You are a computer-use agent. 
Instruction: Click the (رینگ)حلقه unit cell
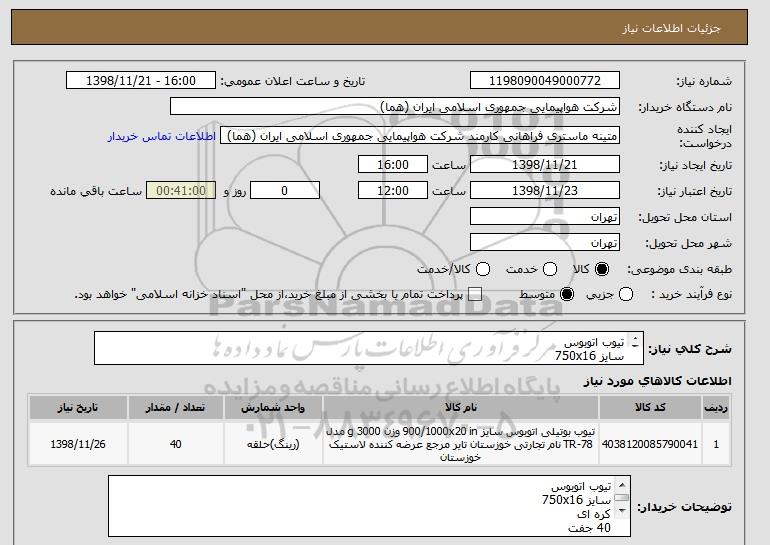coord(273,444)
